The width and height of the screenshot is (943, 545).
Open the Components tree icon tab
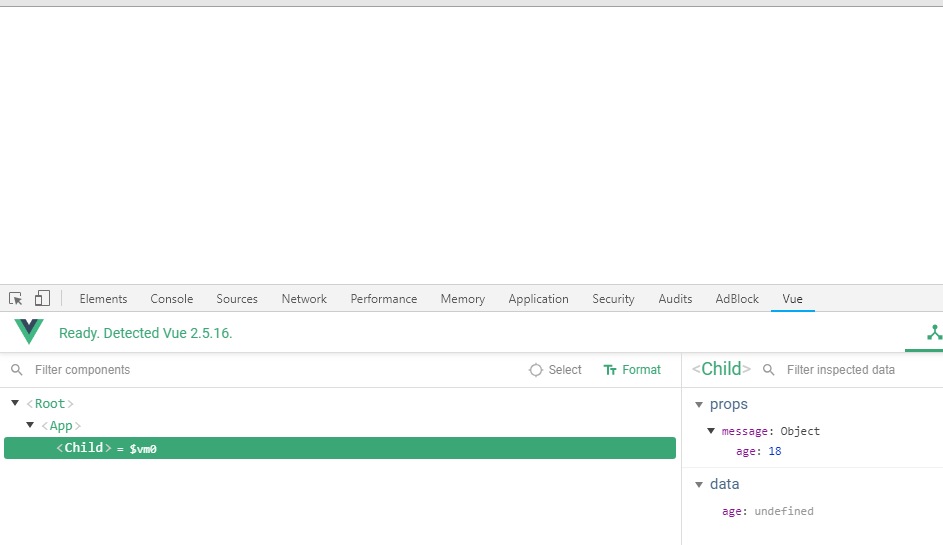tap(934, 332)
